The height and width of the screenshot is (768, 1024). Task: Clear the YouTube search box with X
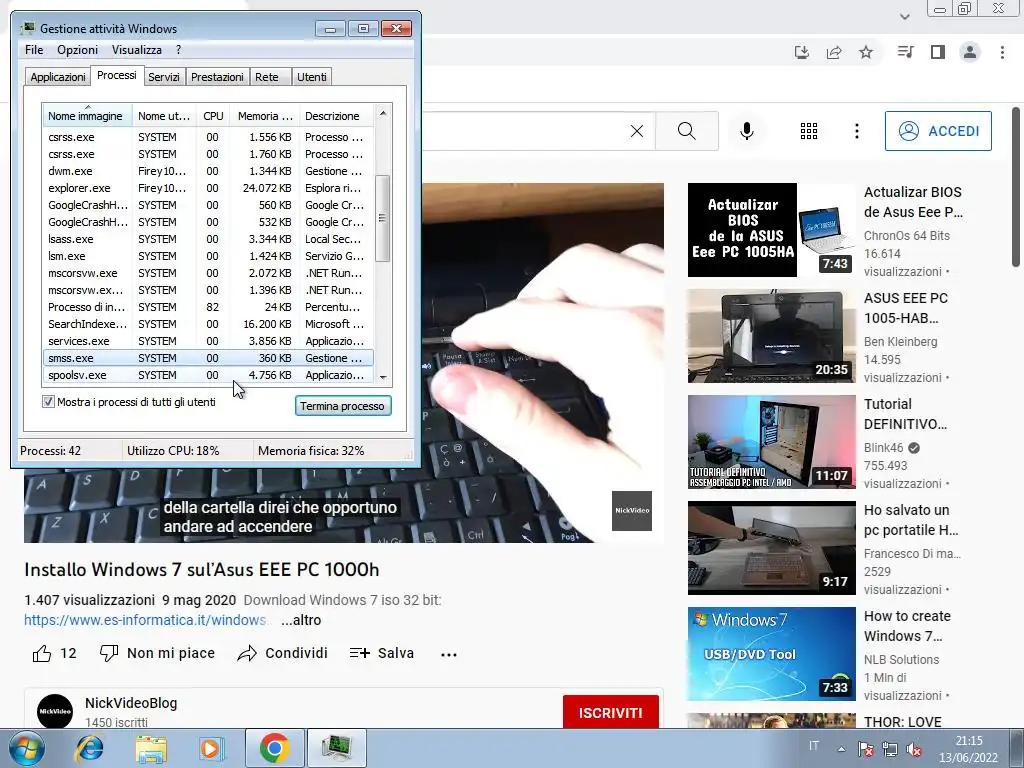(x=637, y=131)
